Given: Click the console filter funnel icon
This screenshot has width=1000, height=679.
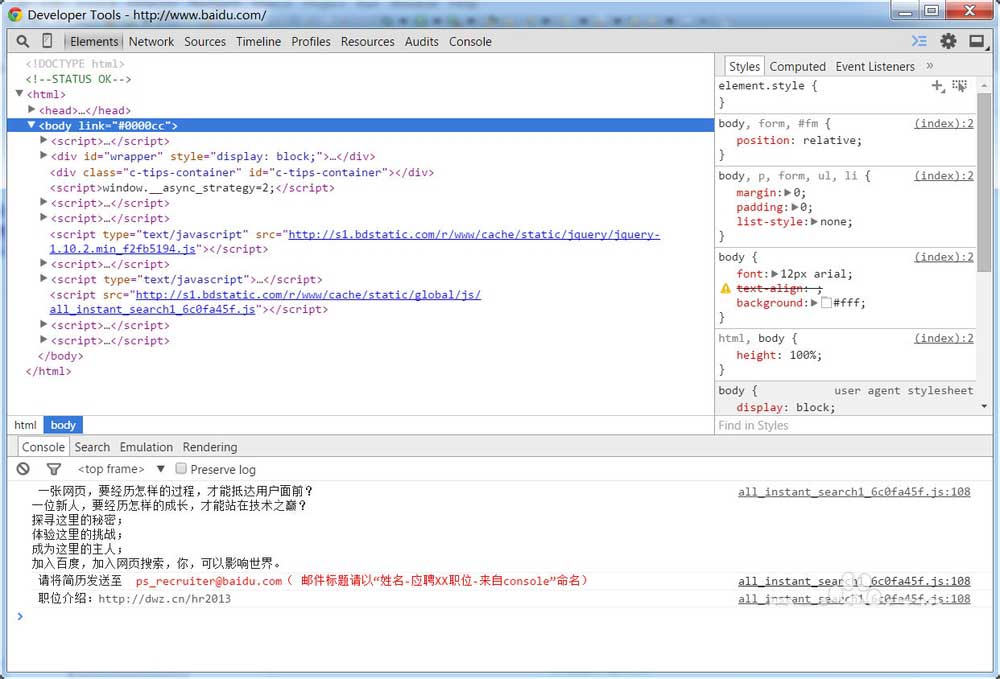Looking at the screenshot, I should (x=54, y=469).
